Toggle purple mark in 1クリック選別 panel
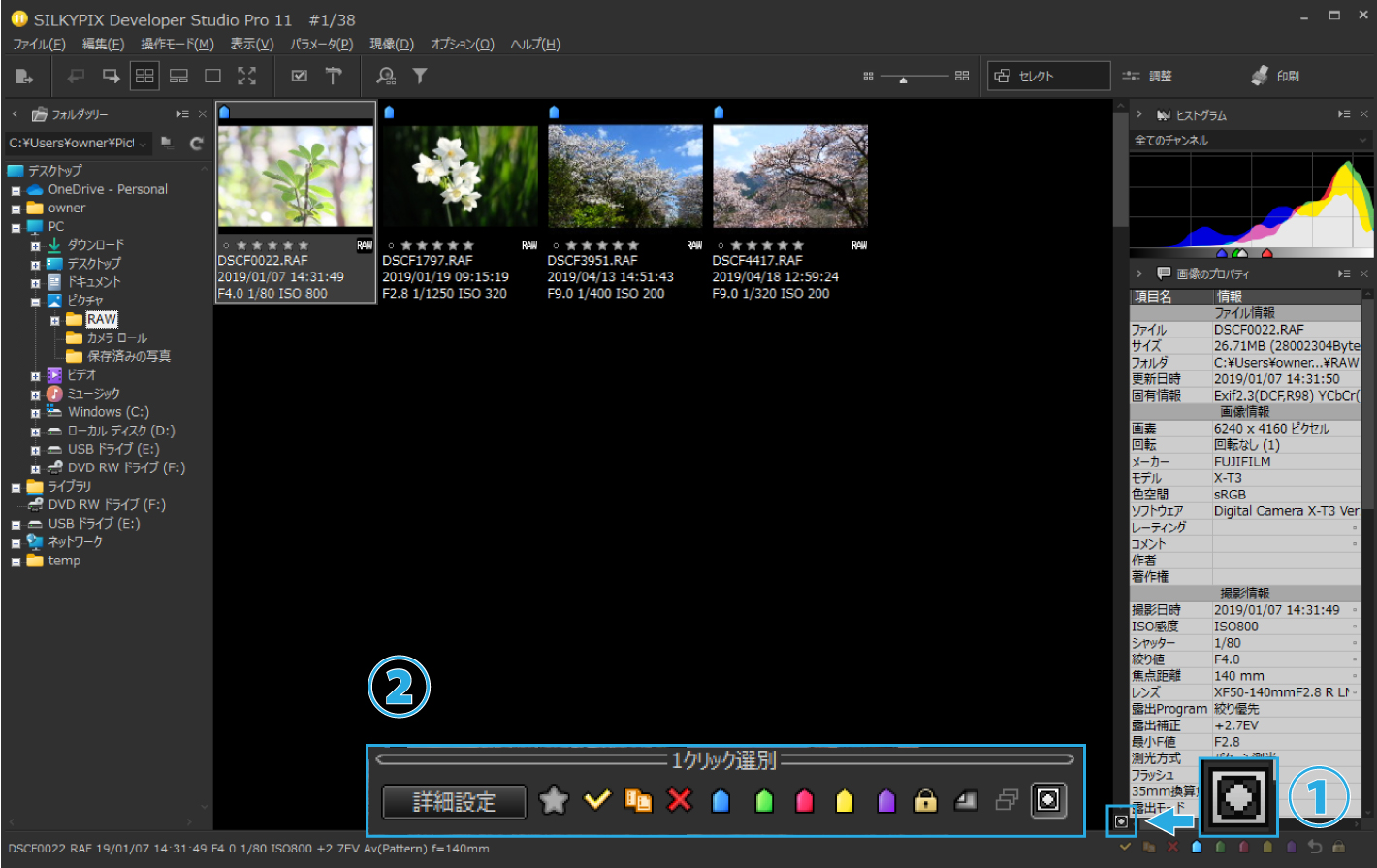This screenshot has height=868, width=1377. (886, 800)
